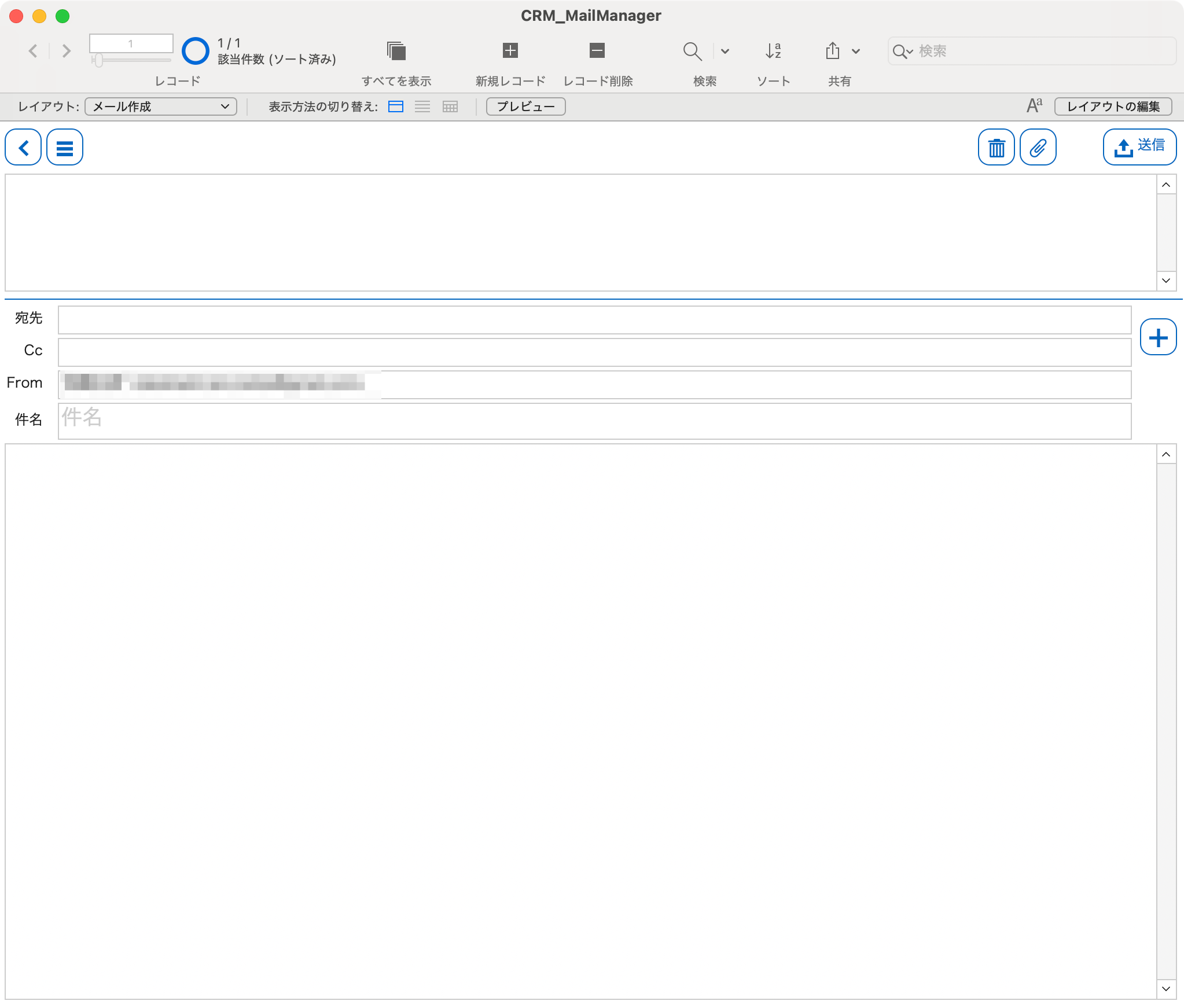Click the blue back chevron button
The height and width of the screenshot is (1008, 1184).
[x=23, y=148]
